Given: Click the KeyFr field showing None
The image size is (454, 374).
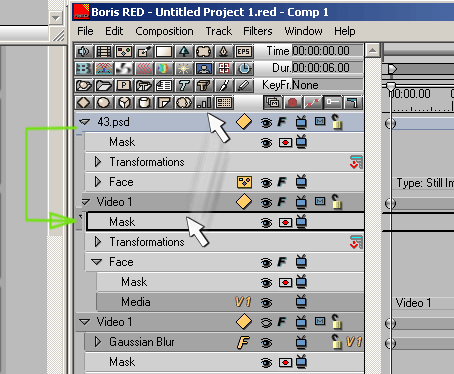Looking at the screenshot, I should point(327,85).
